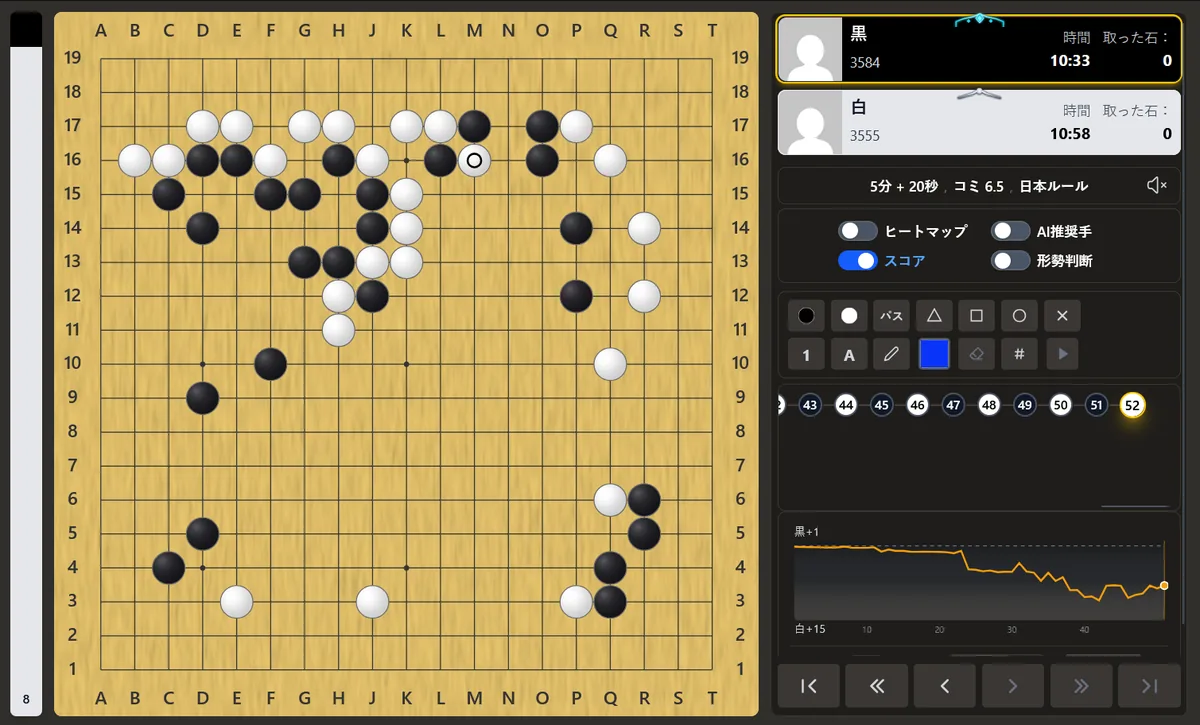Click the 黒+1 graph axis label

point(807,532)
